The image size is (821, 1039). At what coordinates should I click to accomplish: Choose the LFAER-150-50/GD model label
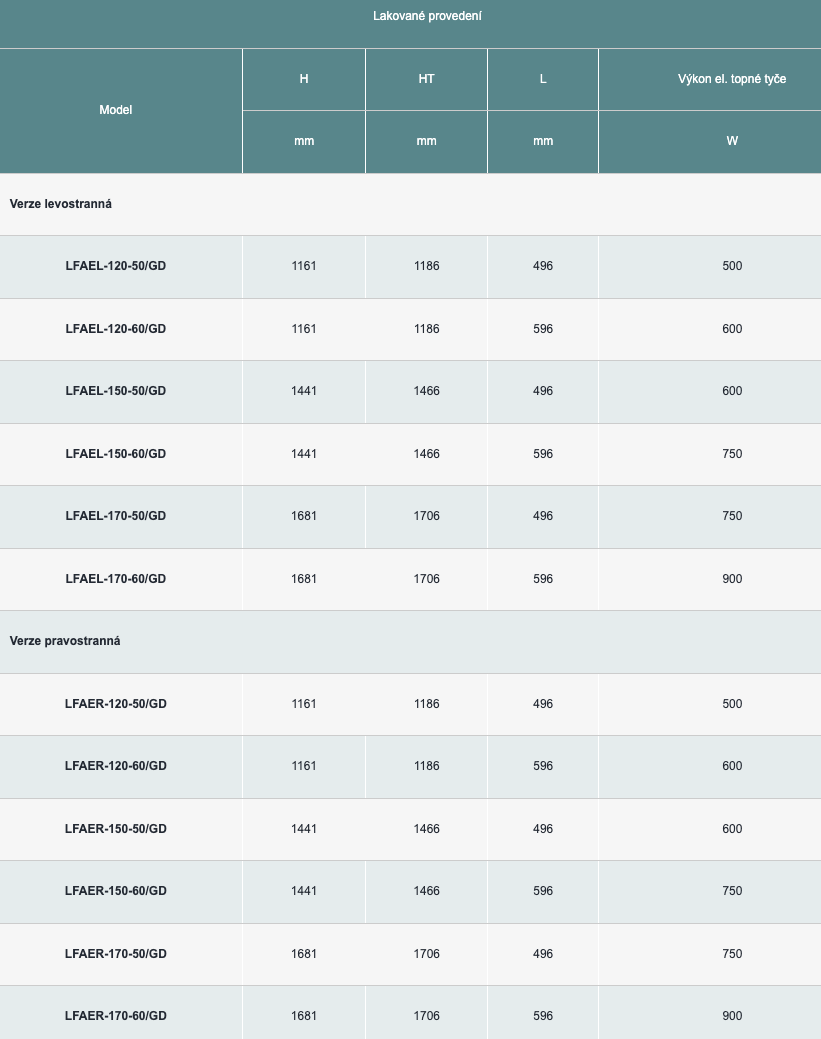(x=116, y=829)
